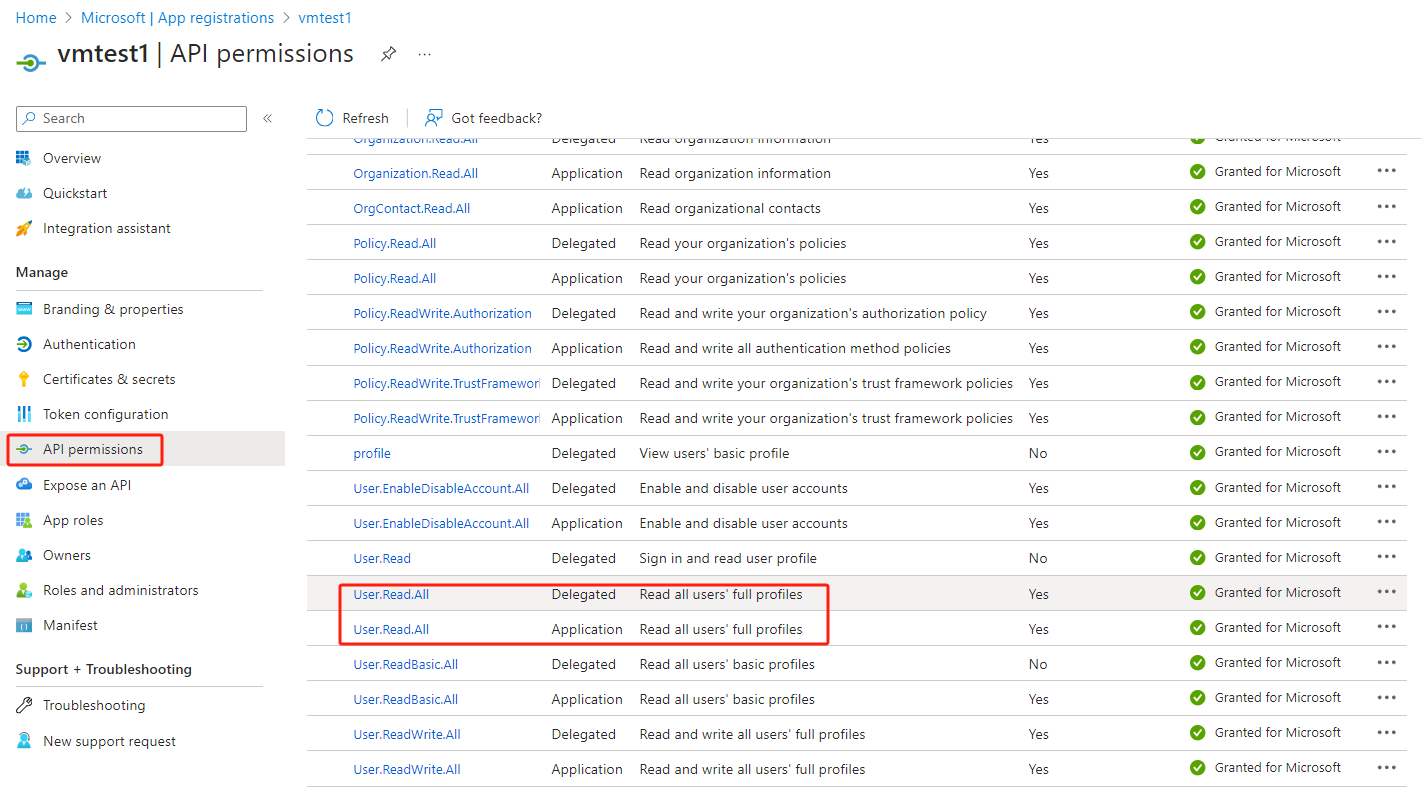Viewport: 1421px width, 787px height.
Task: Pin the API permissions page
Action: point(388,54)
